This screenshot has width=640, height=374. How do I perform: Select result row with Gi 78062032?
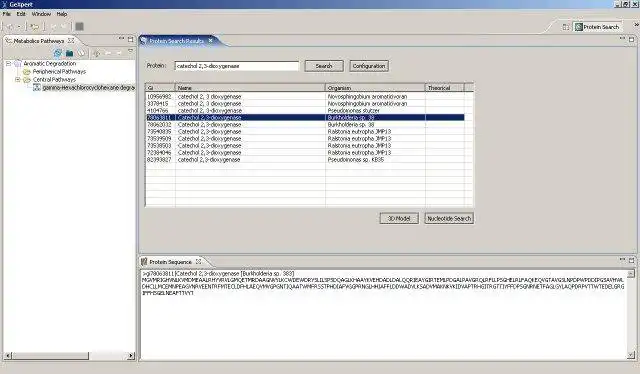[x=305, y=125]
